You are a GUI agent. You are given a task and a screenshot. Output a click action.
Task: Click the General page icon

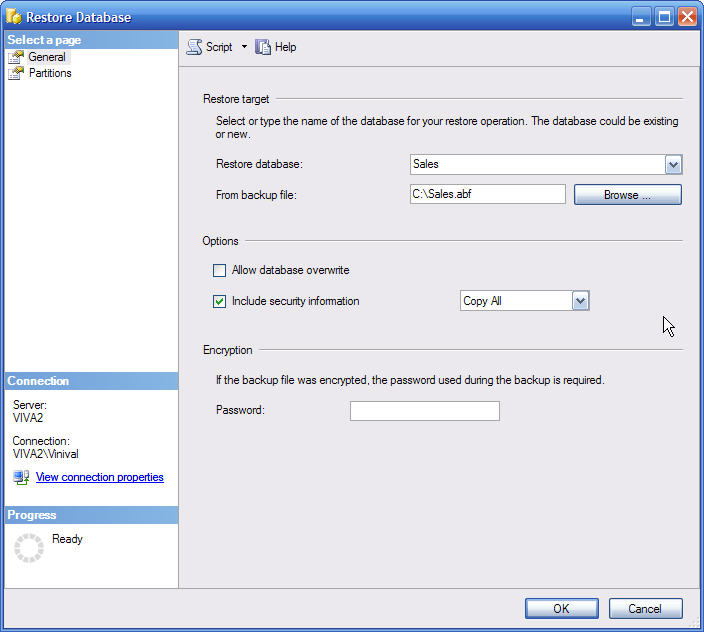[x=16, y=57]
